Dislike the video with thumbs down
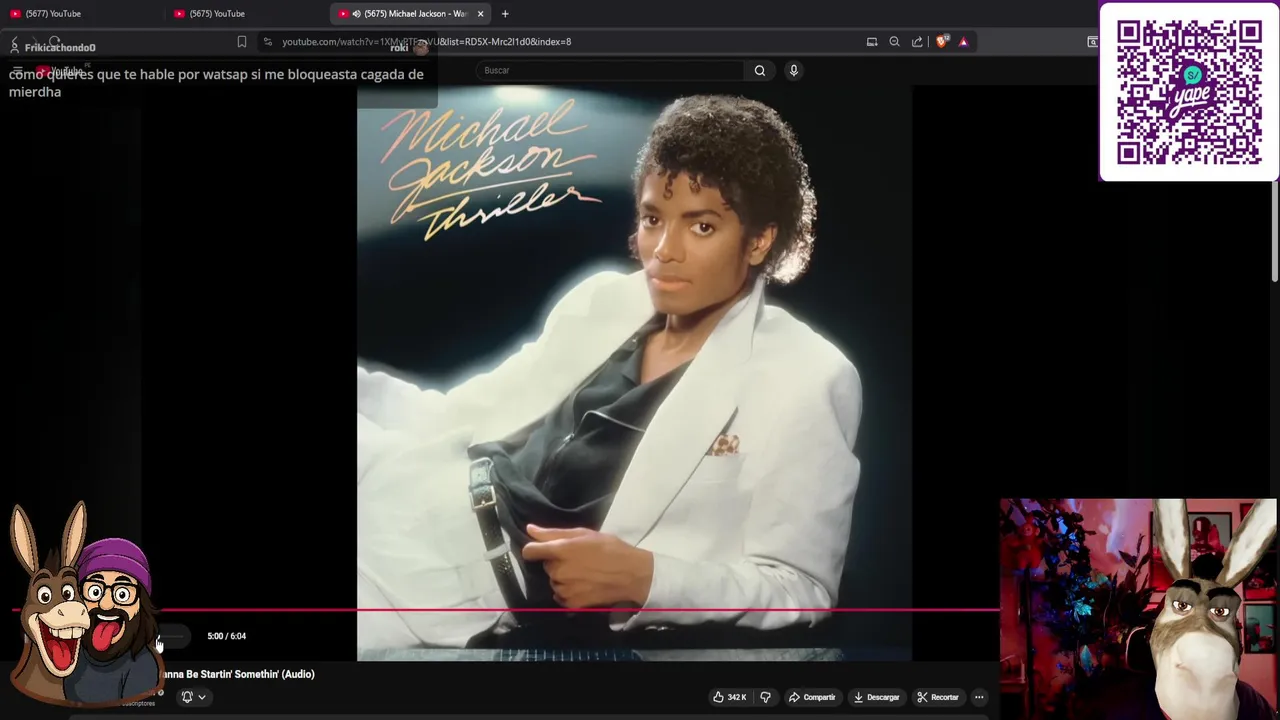The height and width of the screenshot is (720, 1280). click(x=765, y=697)
